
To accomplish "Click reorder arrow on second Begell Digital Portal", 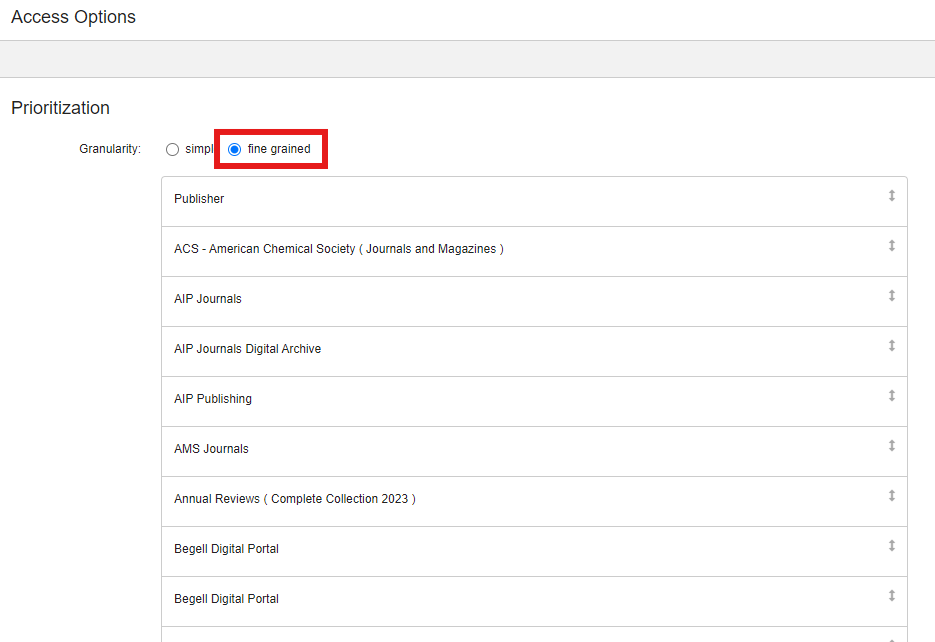I will coord(891,596).
